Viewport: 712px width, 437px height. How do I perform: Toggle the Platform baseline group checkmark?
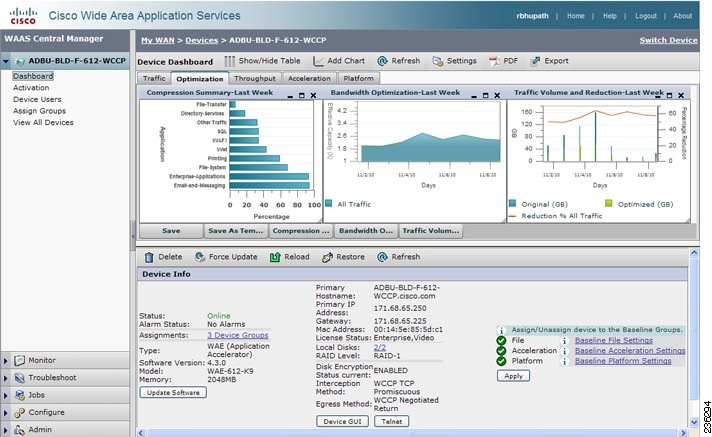[501, 362]
